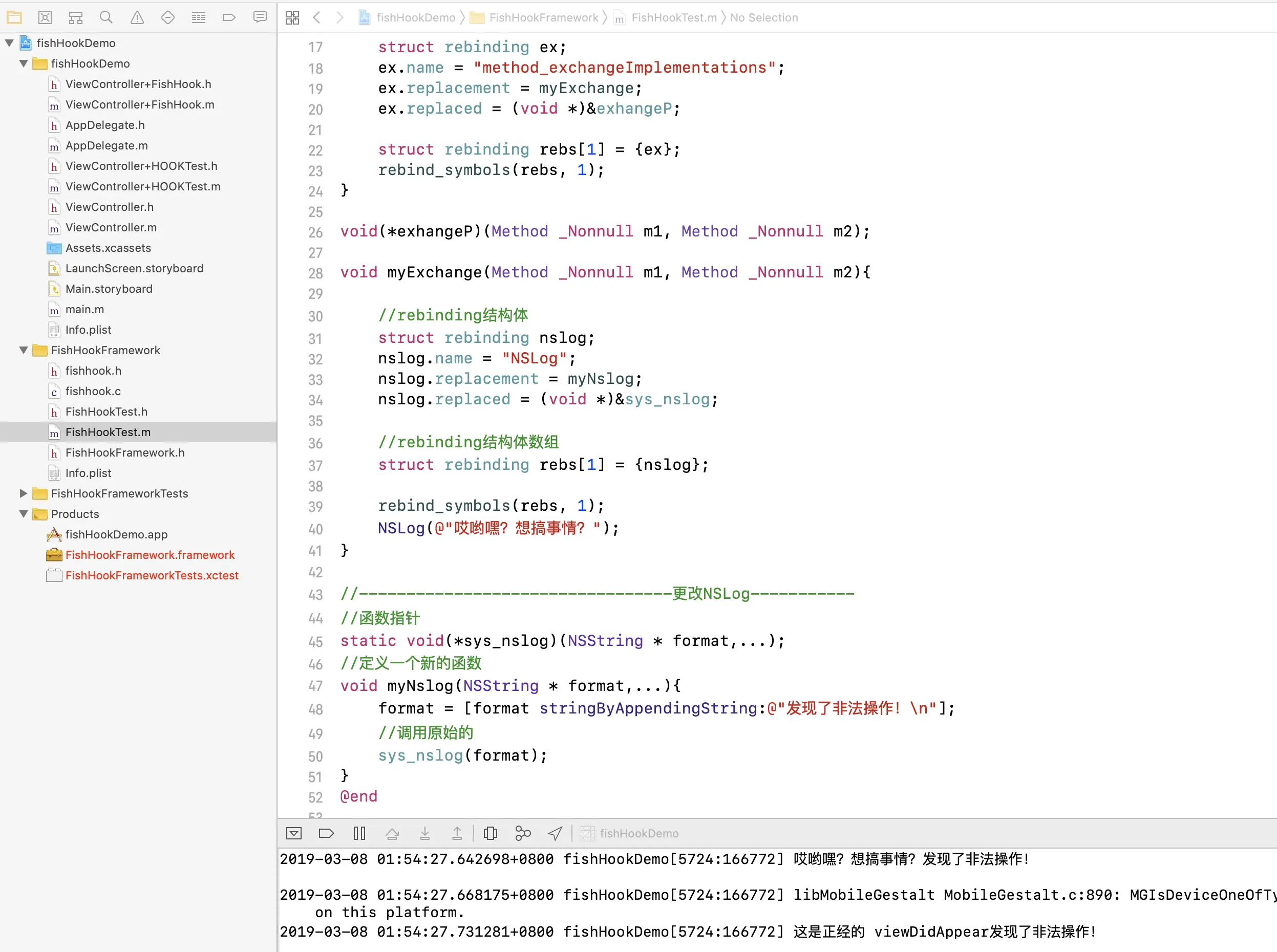Toggle breakpoints activation in debug bar

click(x=326, y=833)
